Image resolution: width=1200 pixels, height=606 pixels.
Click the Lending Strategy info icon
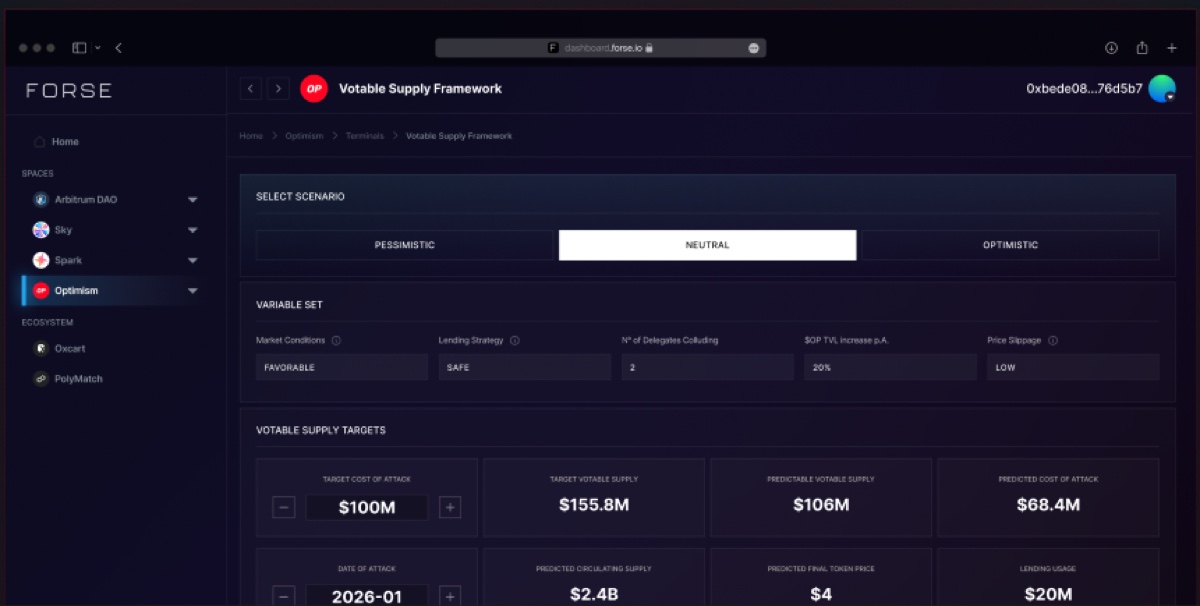pyautogui.click(x=515, y=341)
